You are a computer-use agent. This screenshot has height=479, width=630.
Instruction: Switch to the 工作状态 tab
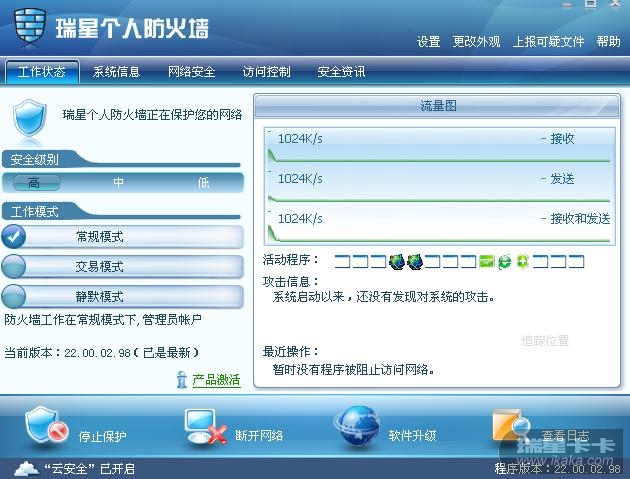tap(42, 72)
